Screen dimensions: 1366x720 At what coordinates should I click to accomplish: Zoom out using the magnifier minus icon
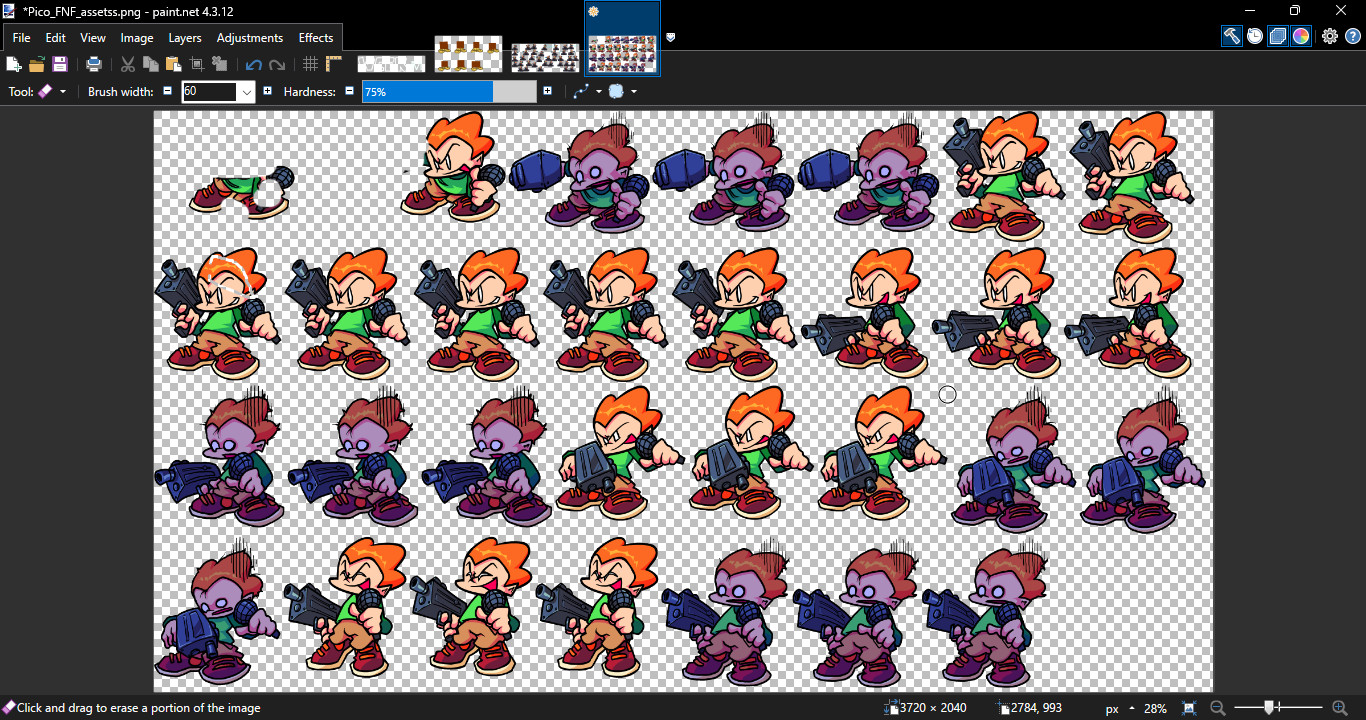point(1218,708)
